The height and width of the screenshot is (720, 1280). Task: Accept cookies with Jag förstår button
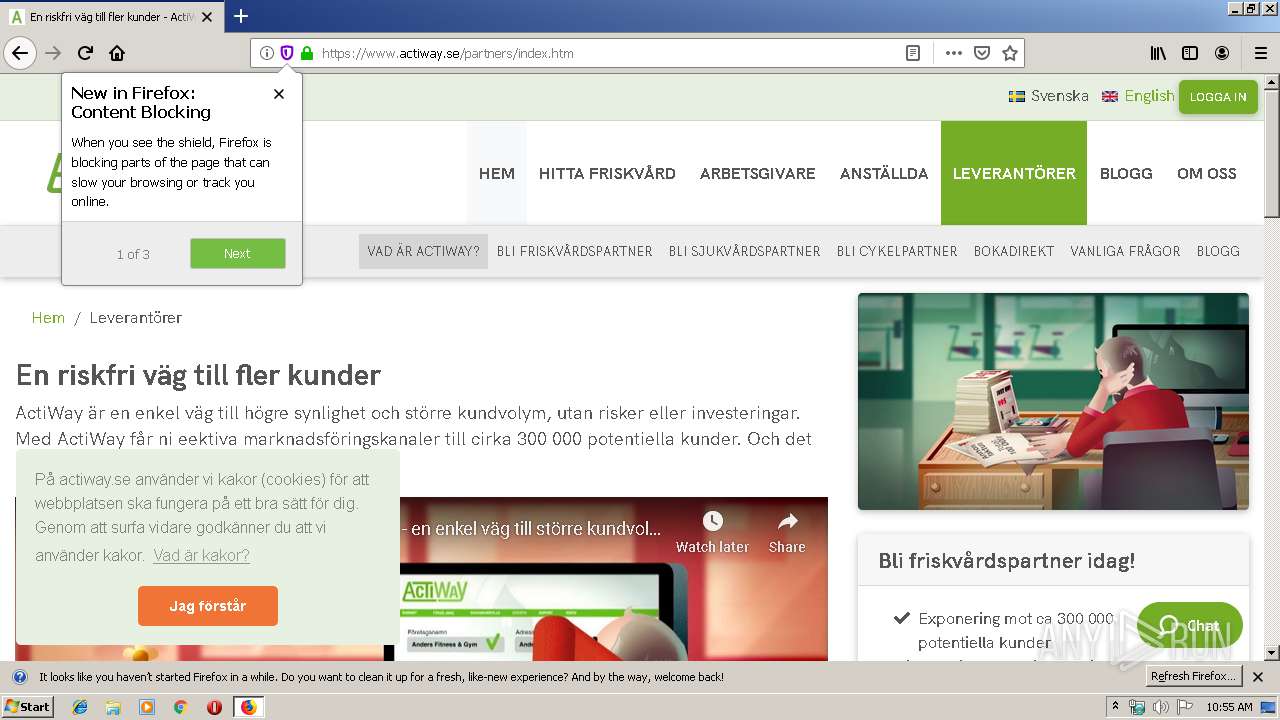pos(208,606)
